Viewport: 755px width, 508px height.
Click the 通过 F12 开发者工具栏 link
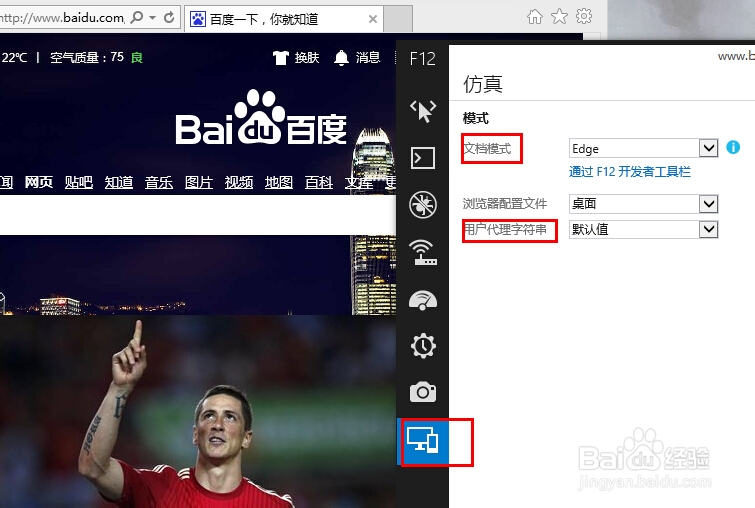pos(630,172)
